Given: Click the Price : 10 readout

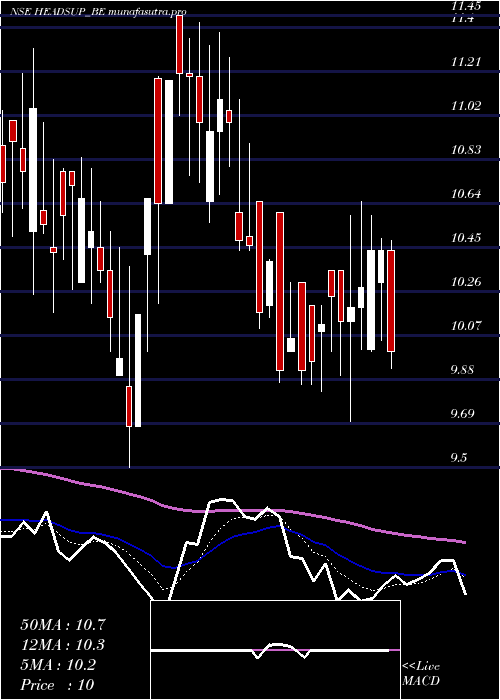Looking at the screenshot, I should pos(57,685).
